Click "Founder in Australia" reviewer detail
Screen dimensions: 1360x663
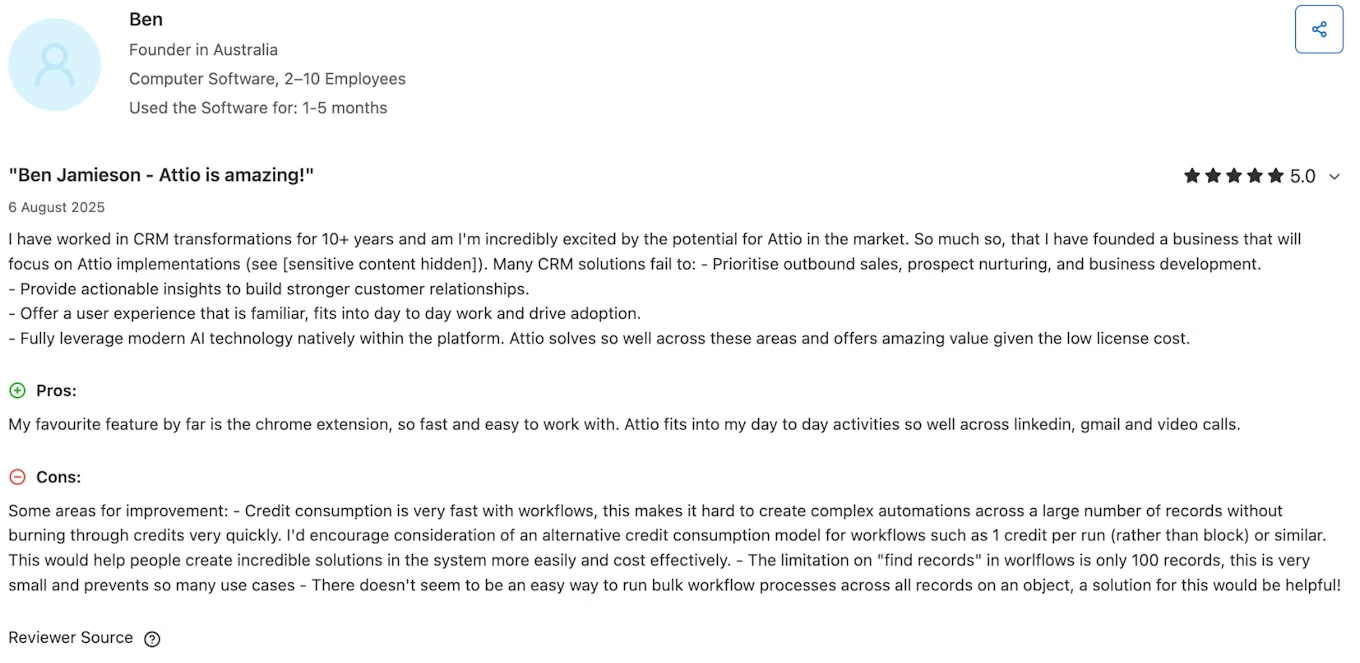pos(203,49)
